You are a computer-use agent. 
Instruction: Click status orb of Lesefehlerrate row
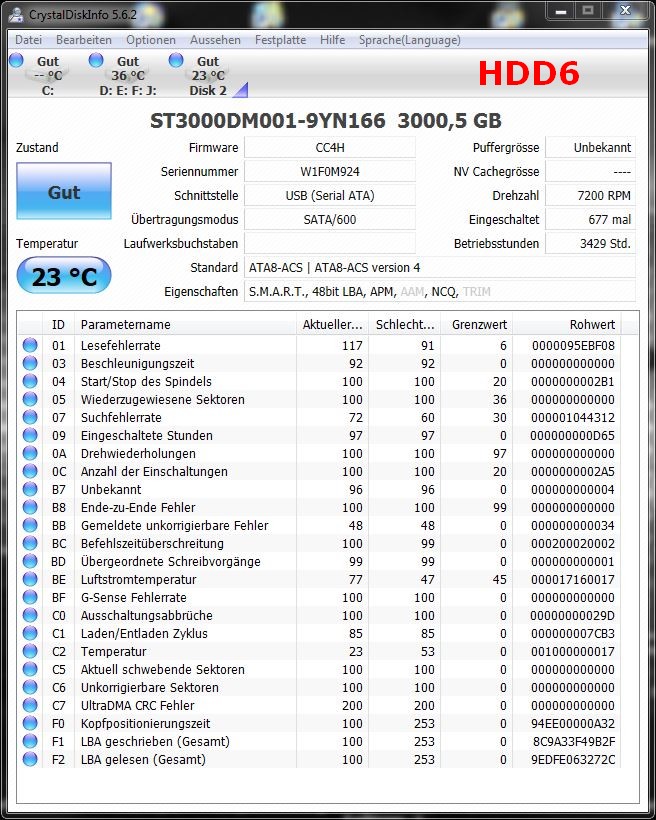click(x=30, y=345)
